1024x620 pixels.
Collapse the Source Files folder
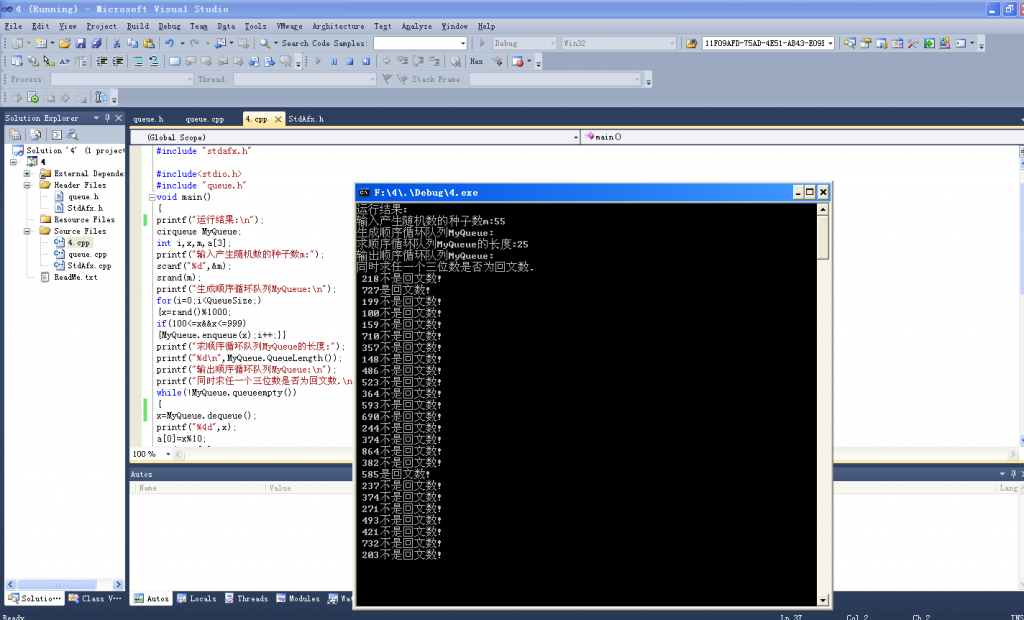pos(28,231)
